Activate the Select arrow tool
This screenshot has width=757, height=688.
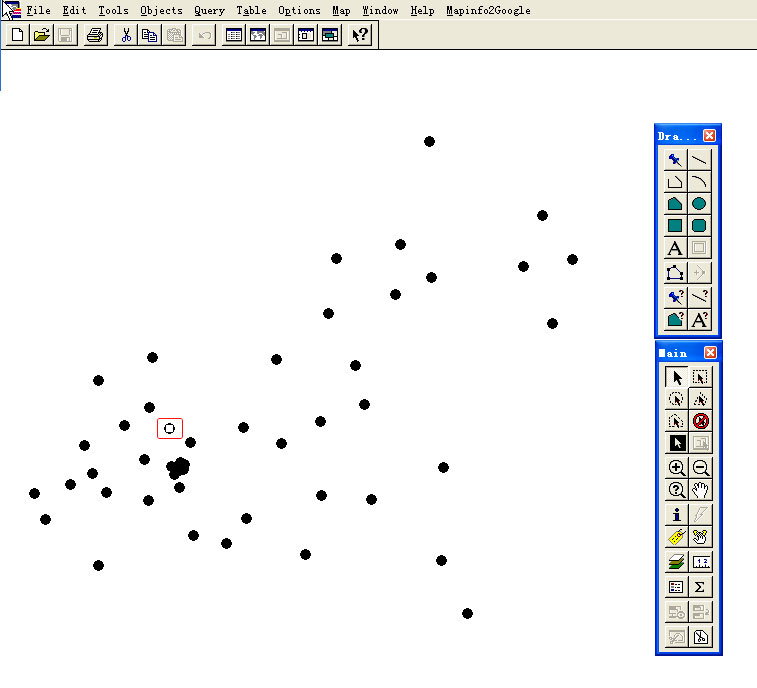tap(676, 377)
